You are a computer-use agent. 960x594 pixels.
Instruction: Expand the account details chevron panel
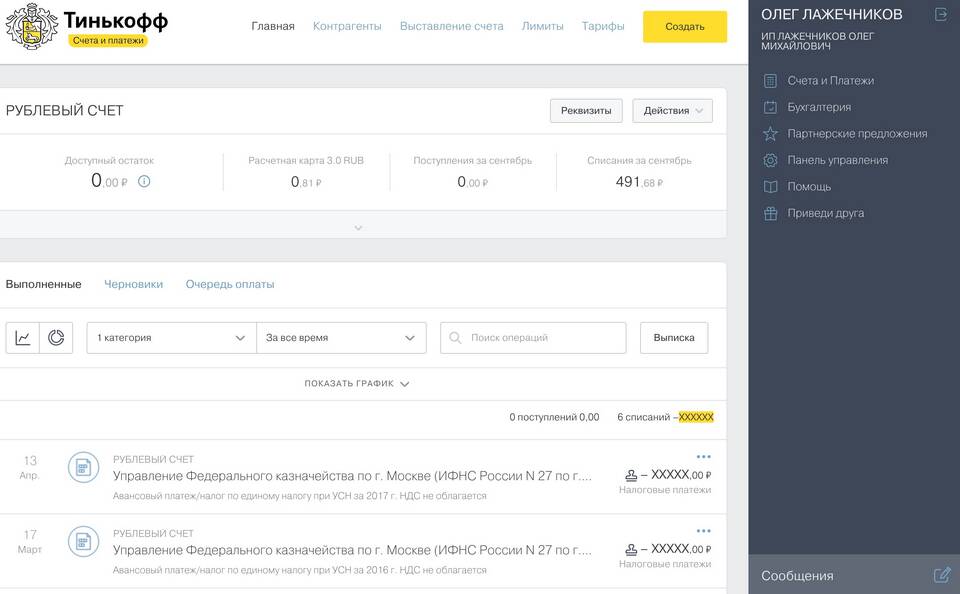[358, 227]
